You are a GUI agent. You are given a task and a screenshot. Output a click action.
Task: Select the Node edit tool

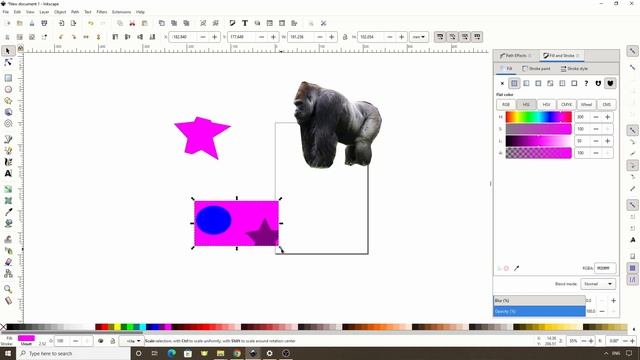(x=8, y=62)
